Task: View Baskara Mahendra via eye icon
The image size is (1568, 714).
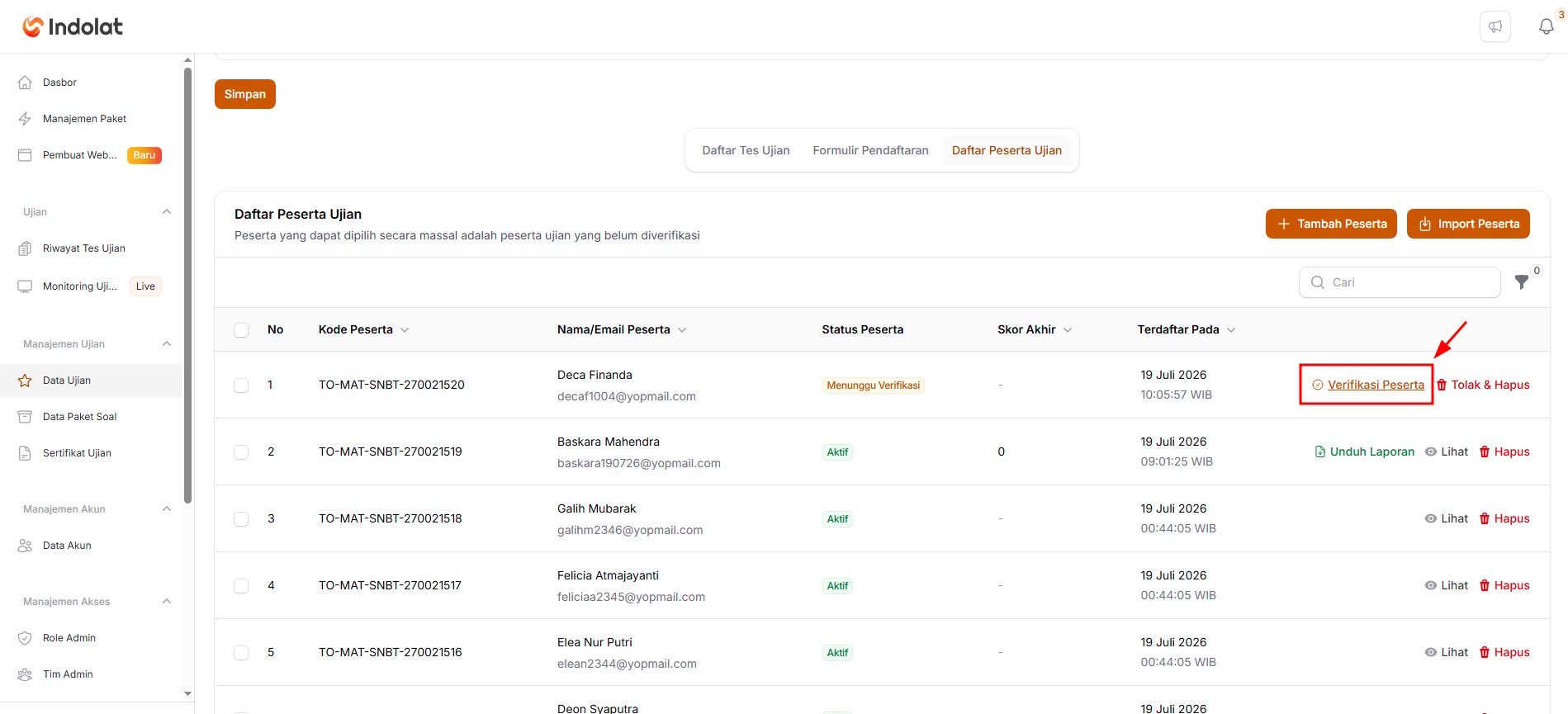Action: click(1431, 452)
